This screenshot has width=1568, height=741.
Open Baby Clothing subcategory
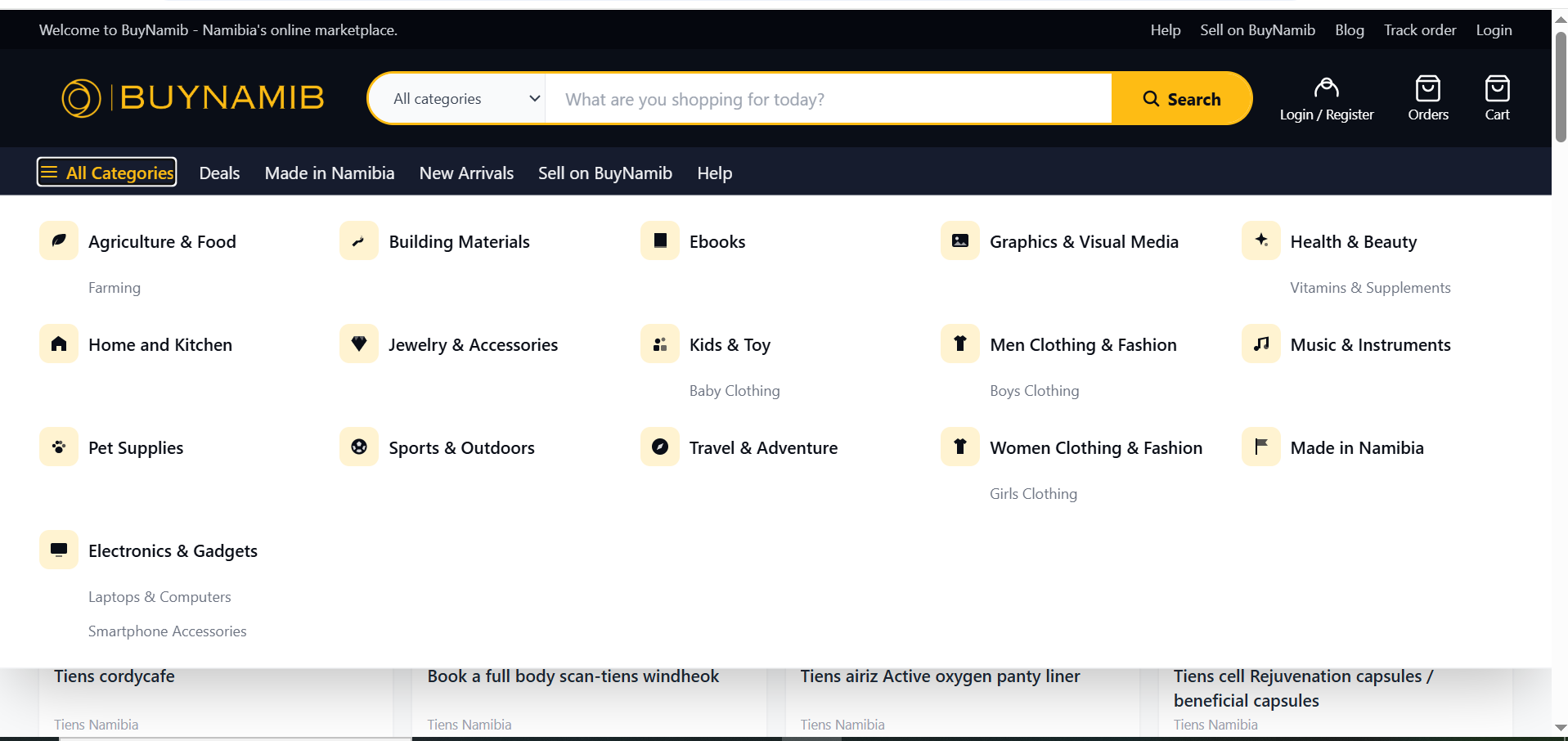735,391
